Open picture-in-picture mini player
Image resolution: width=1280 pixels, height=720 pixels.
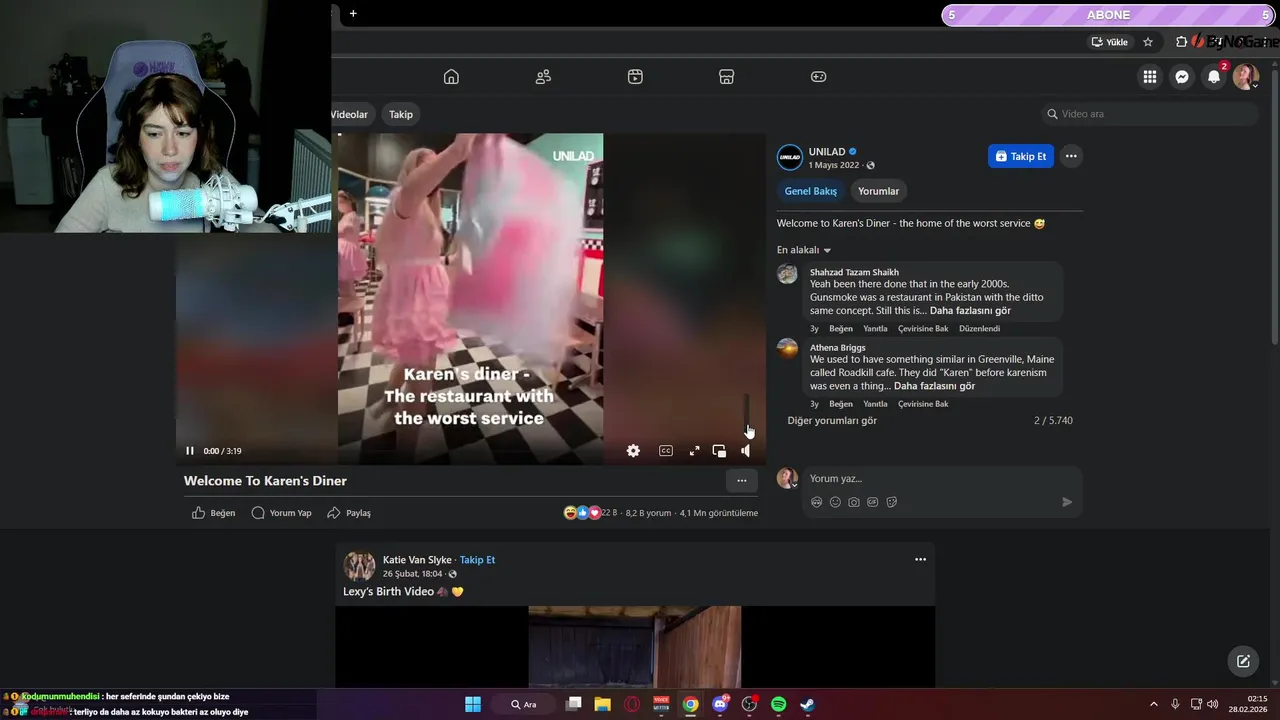pyautogui.click(x=719, y=451)
